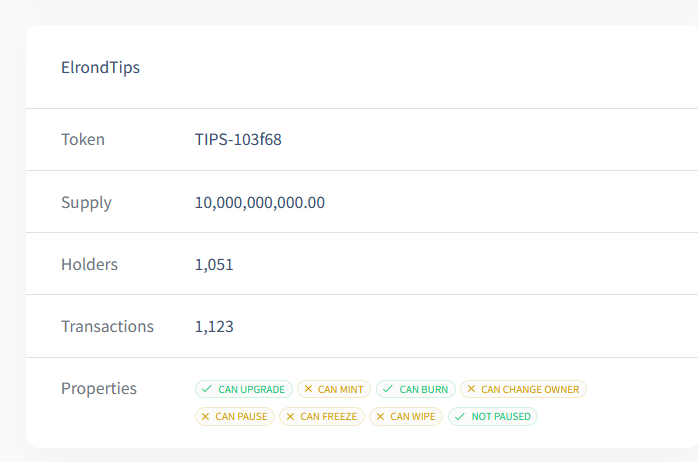
Task: Click the CAN WIPE property badge
Action: (x=406, y=417)
